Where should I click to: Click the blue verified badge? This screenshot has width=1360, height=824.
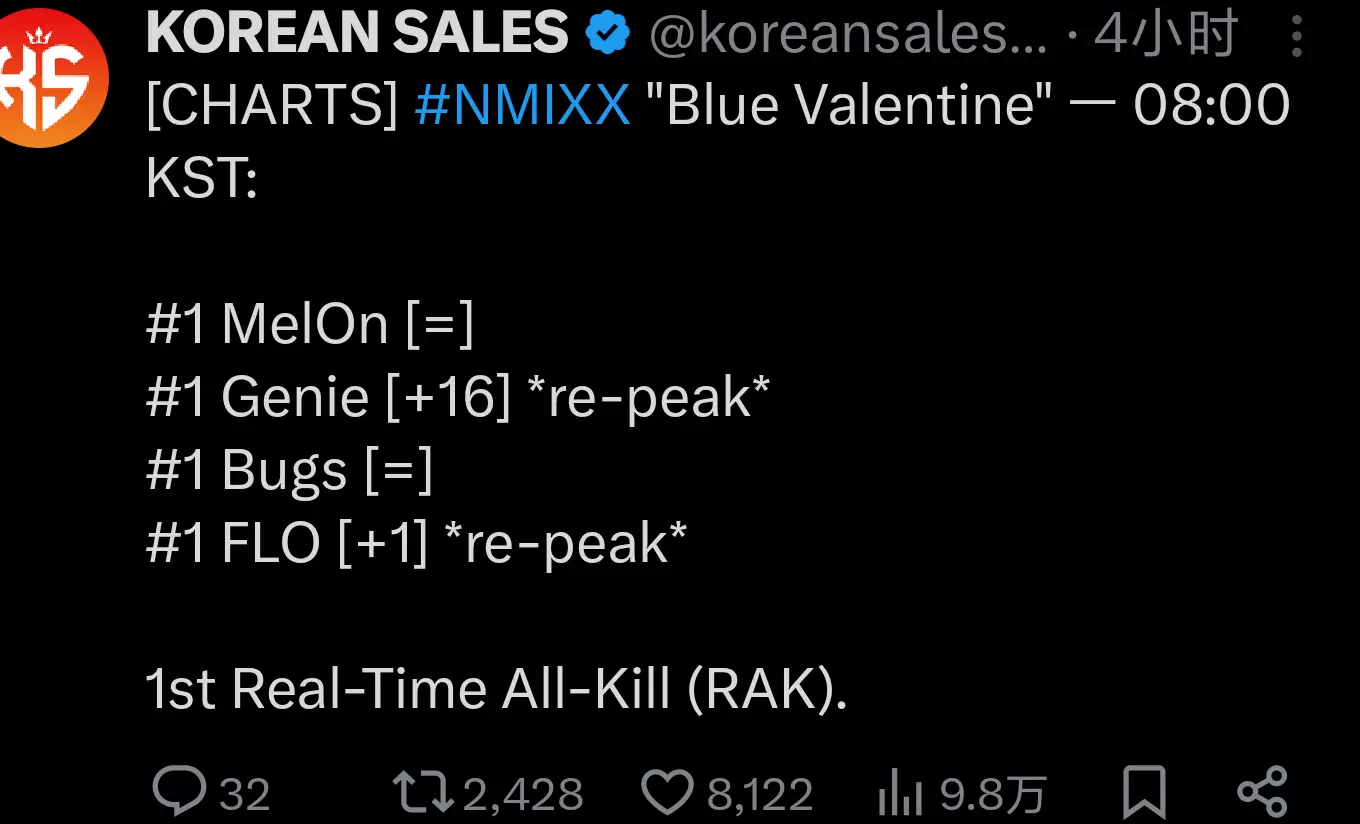click(x=608, y=36)
